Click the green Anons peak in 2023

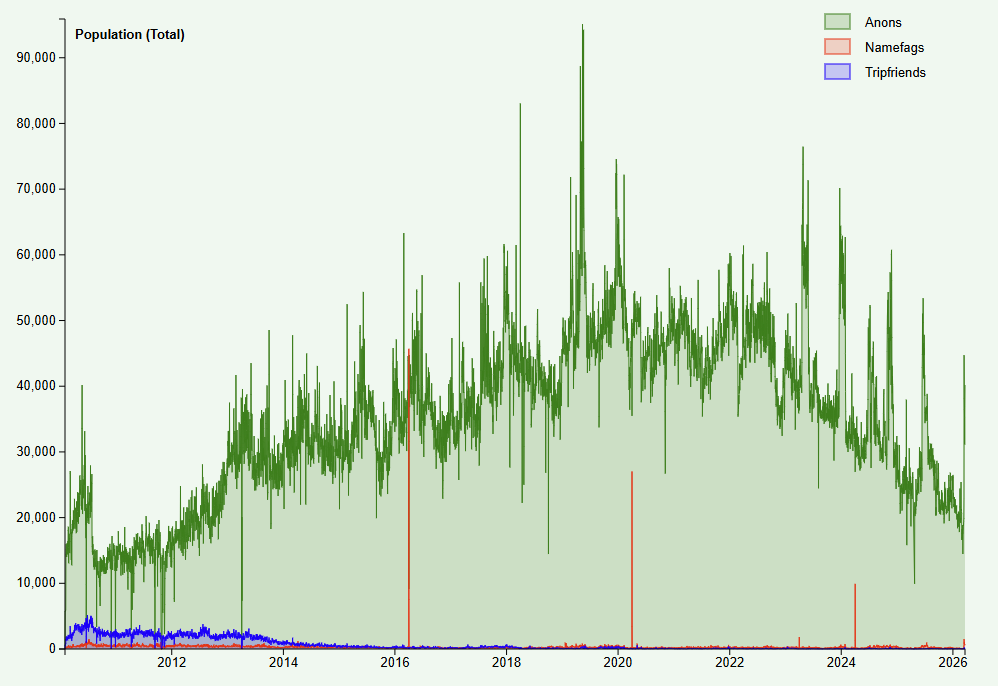click(x=803, y=149)
